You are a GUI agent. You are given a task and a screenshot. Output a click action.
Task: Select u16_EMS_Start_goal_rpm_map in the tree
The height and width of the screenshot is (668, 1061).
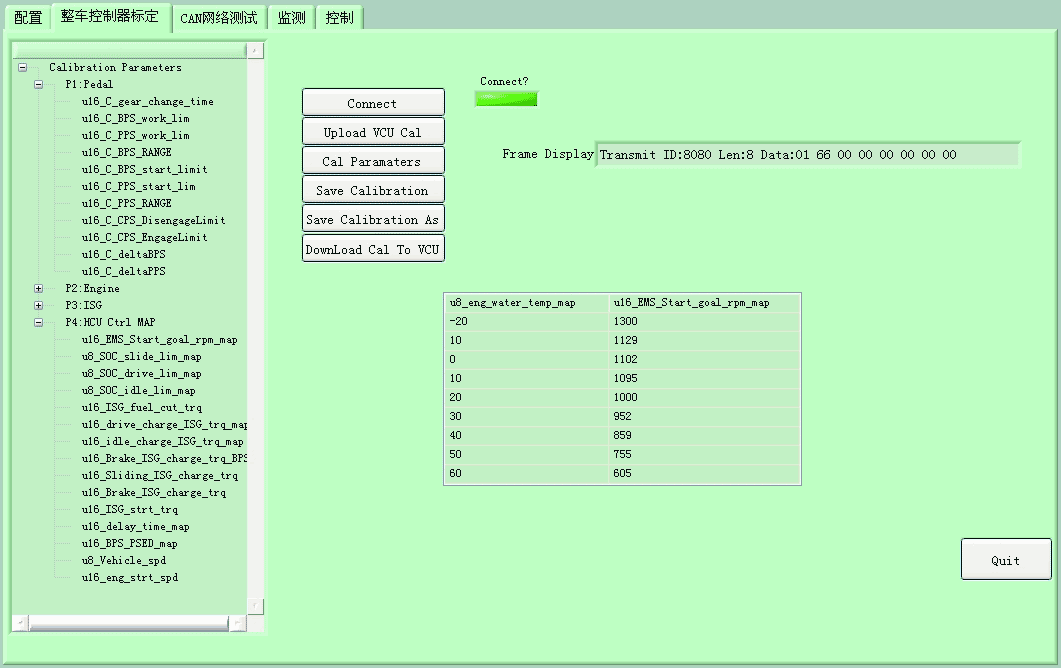tap(159, 340)
